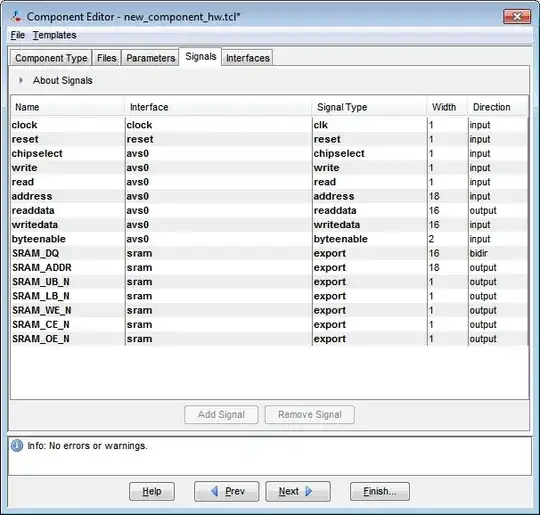540x515 pixels.
Task: Expand the About Signals disclosure triangle
Action: click(x=21, y=80)
